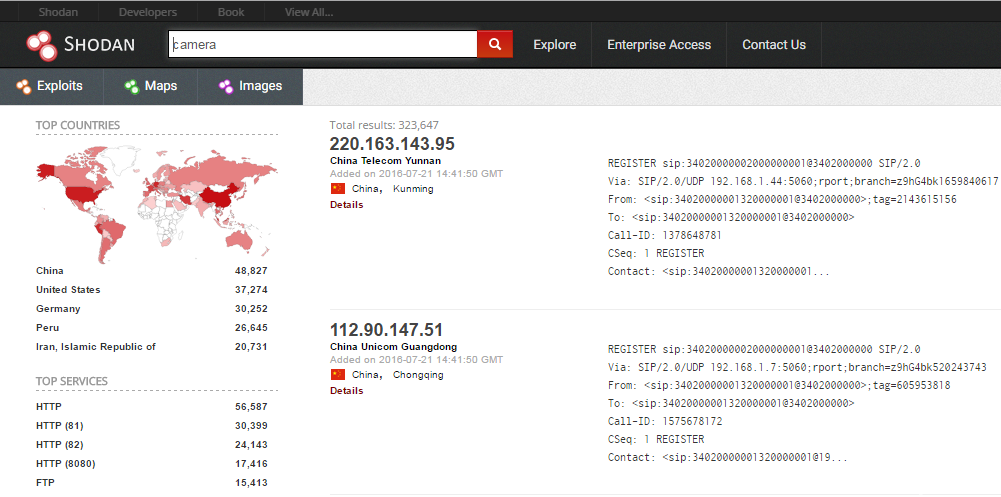Click the China Unicom Guangdong organization
Screen dimensions: 1001x497
[393, 347]
